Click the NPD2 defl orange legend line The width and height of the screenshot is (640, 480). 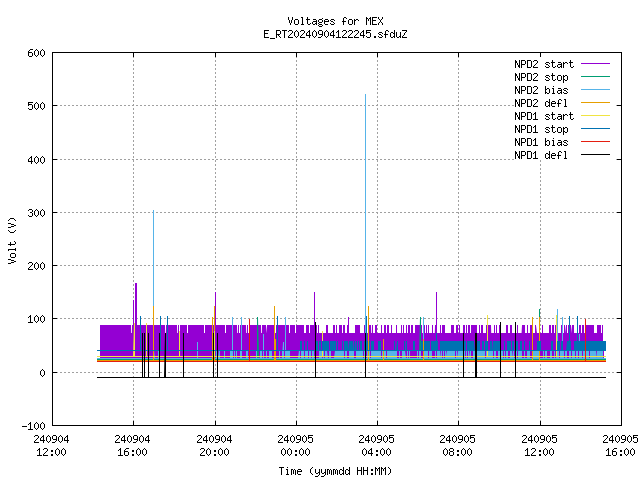click(595, 103)
